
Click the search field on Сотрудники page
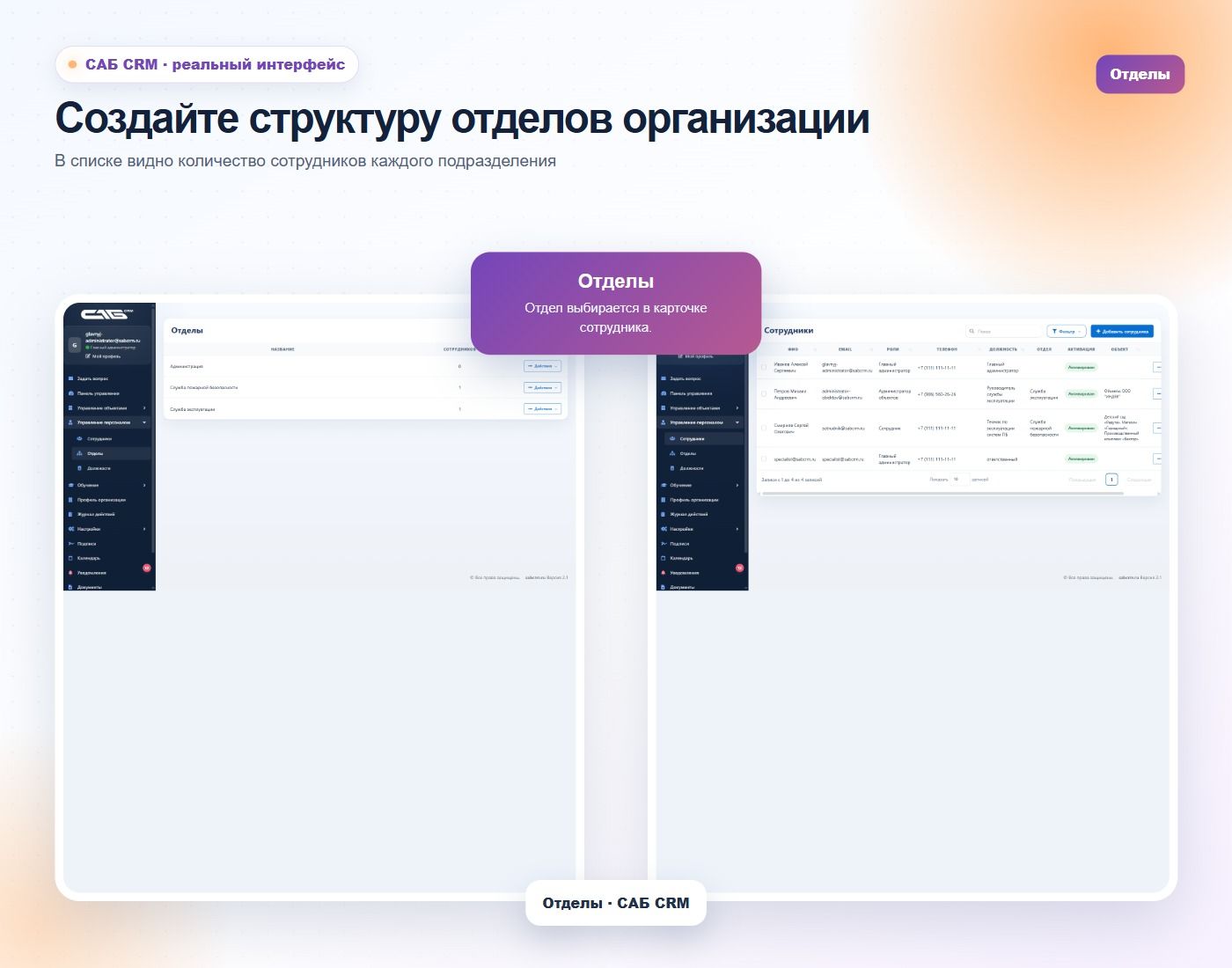coord(1004,332)
